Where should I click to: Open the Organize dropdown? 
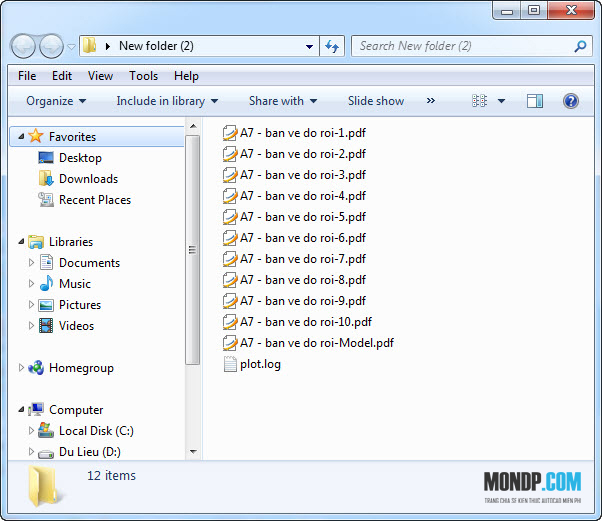[56, 101]
